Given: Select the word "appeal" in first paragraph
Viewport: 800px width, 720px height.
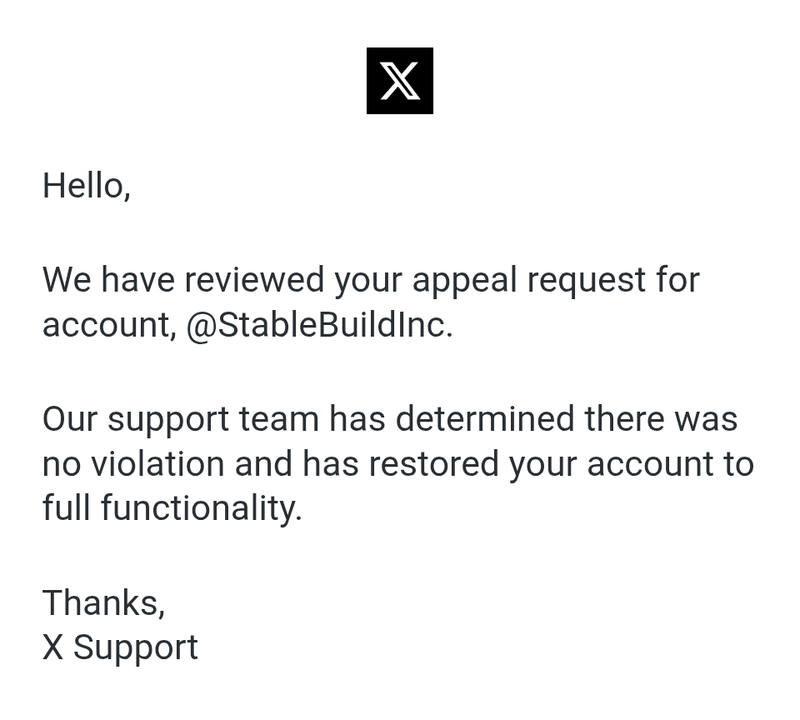Looking at the screenshot, I should [x=465, y=281].
